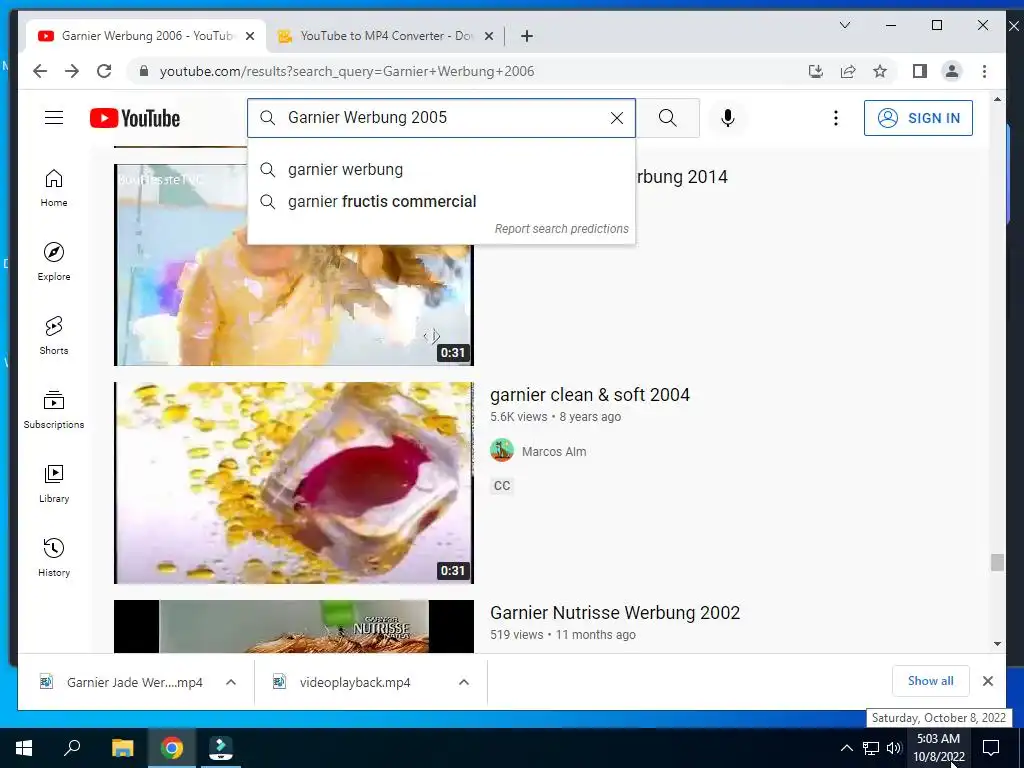Click the SIGN IN button
1024x768 pixels.
pyautogui.click(x=918, y=118)
